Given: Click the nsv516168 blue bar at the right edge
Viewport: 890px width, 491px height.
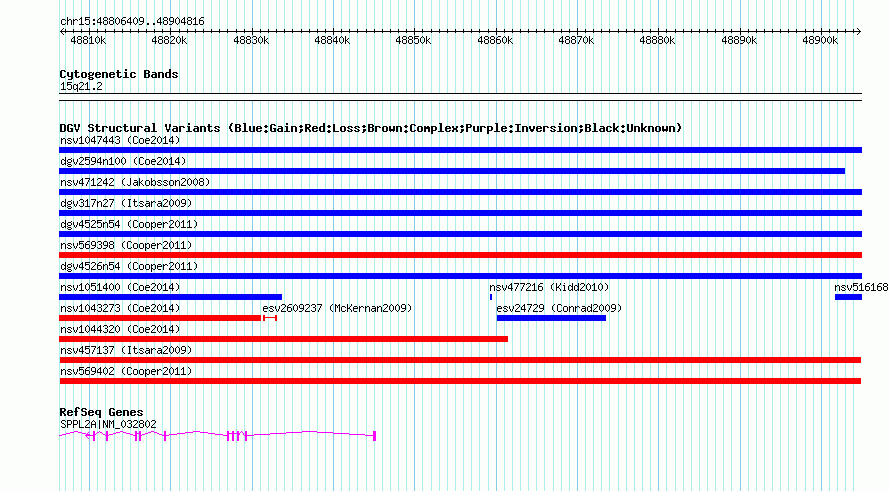Looking at the screenshot, I should tap(849, 297).
